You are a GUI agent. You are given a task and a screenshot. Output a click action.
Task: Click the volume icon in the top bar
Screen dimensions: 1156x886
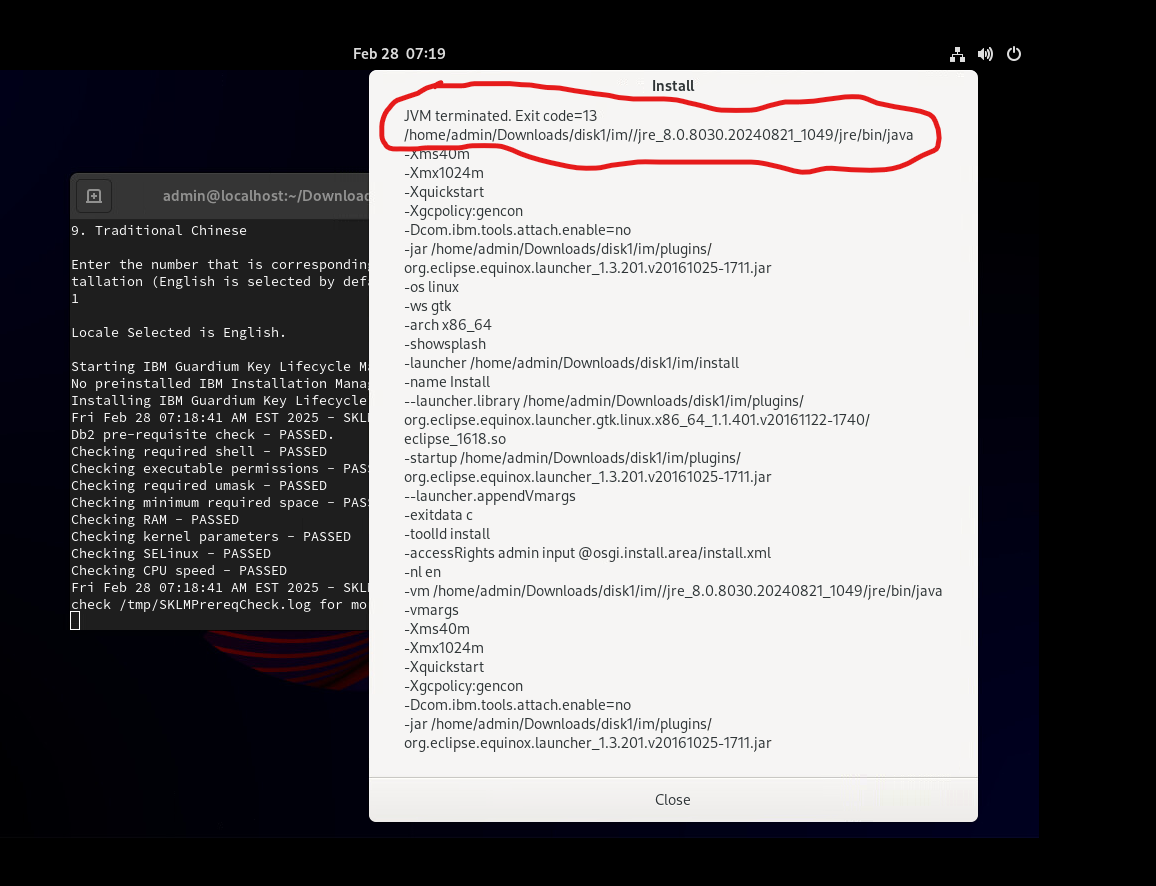click(985, 54)
